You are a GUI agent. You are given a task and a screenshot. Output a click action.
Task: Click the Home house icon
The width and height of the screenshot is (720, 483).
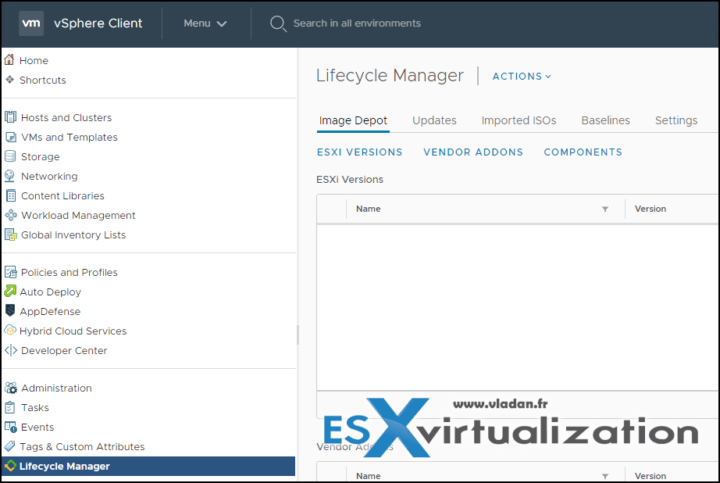tap(9, 59)
